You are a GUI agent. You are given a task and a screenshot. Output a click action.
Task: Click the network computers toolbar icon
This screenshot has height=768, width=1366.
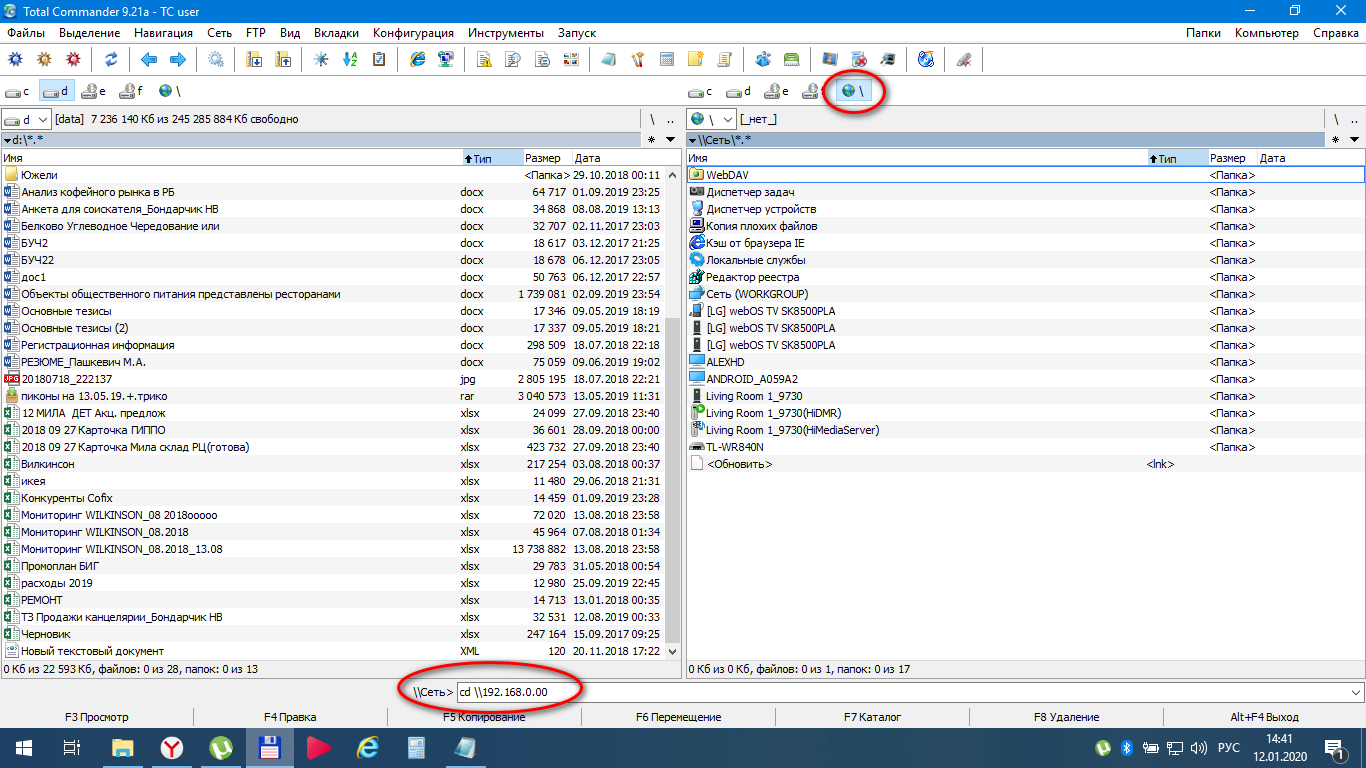point(447,59)
